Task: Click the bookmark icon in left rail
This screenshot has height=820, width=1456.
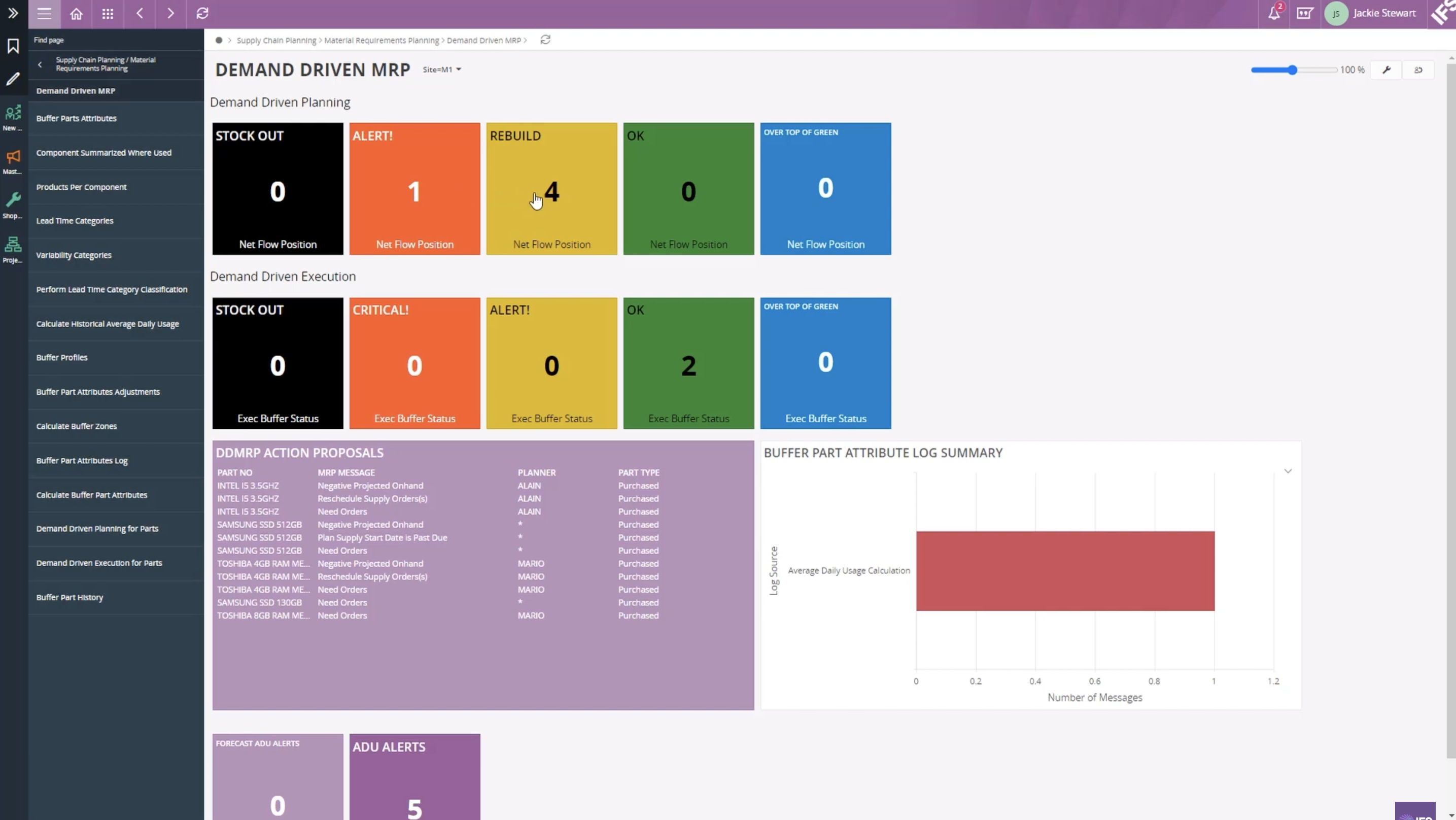Action: [13, 46]
